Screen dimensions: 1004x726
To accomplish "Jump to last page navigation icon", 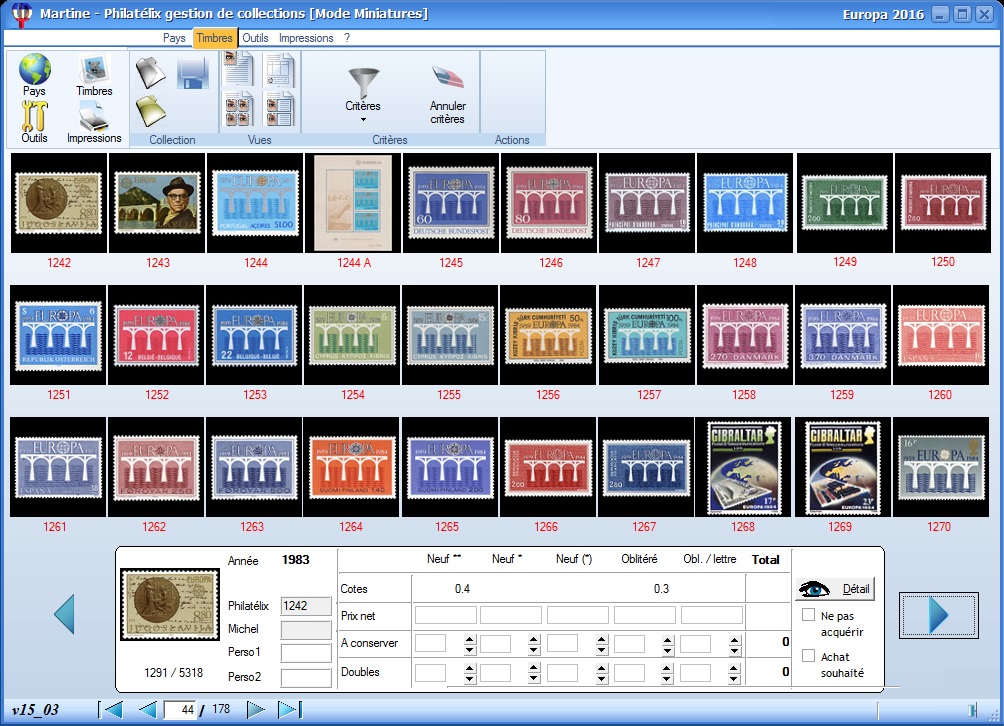I will click(x=290, y=709).
